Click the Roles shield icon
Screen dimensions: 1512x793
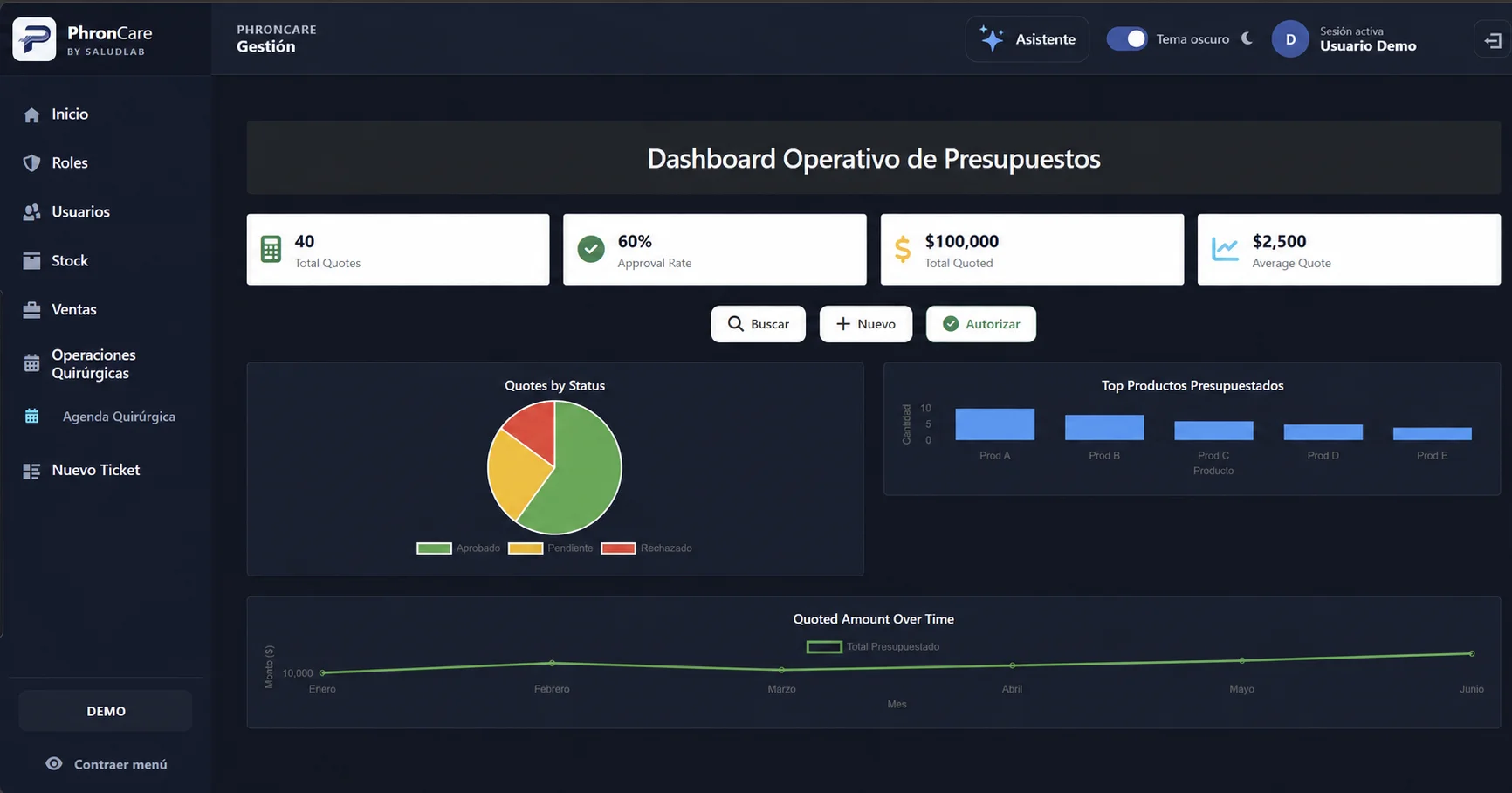click(x=31, y=163)
